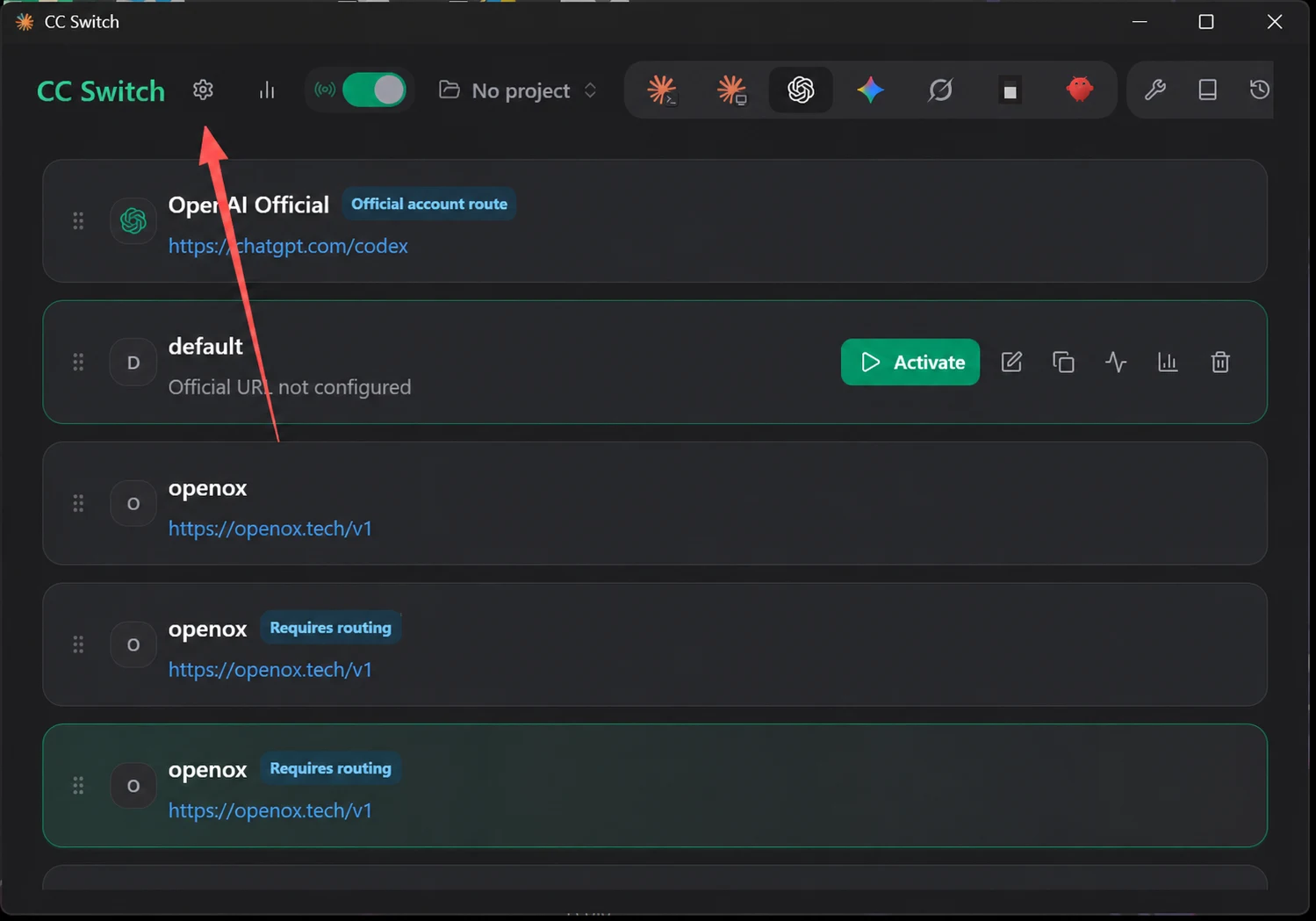The image size is (1316, 921).
Task: Activate the default provider
Action: click(x=910, y=362)
